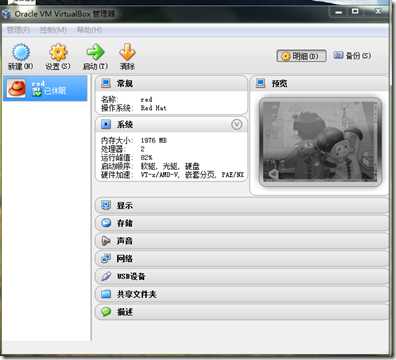The width and height of the screenshot is (396, 360).
Task: Open the 控制(M) menu
Action: [x=53, y=30]
